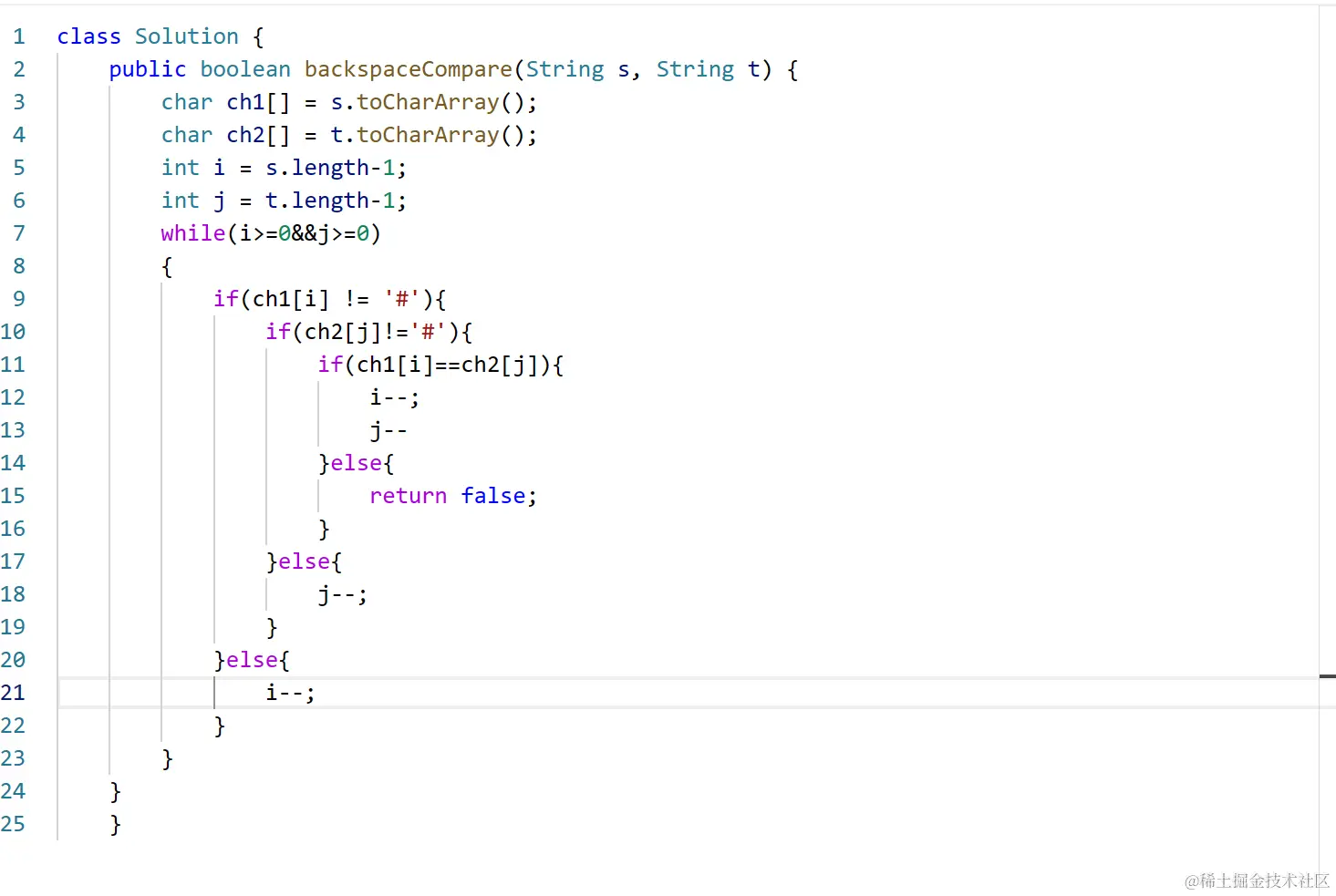Click line number 7 in the gutter
This screenshot has width=1336, height=896.
pos(18,233)
